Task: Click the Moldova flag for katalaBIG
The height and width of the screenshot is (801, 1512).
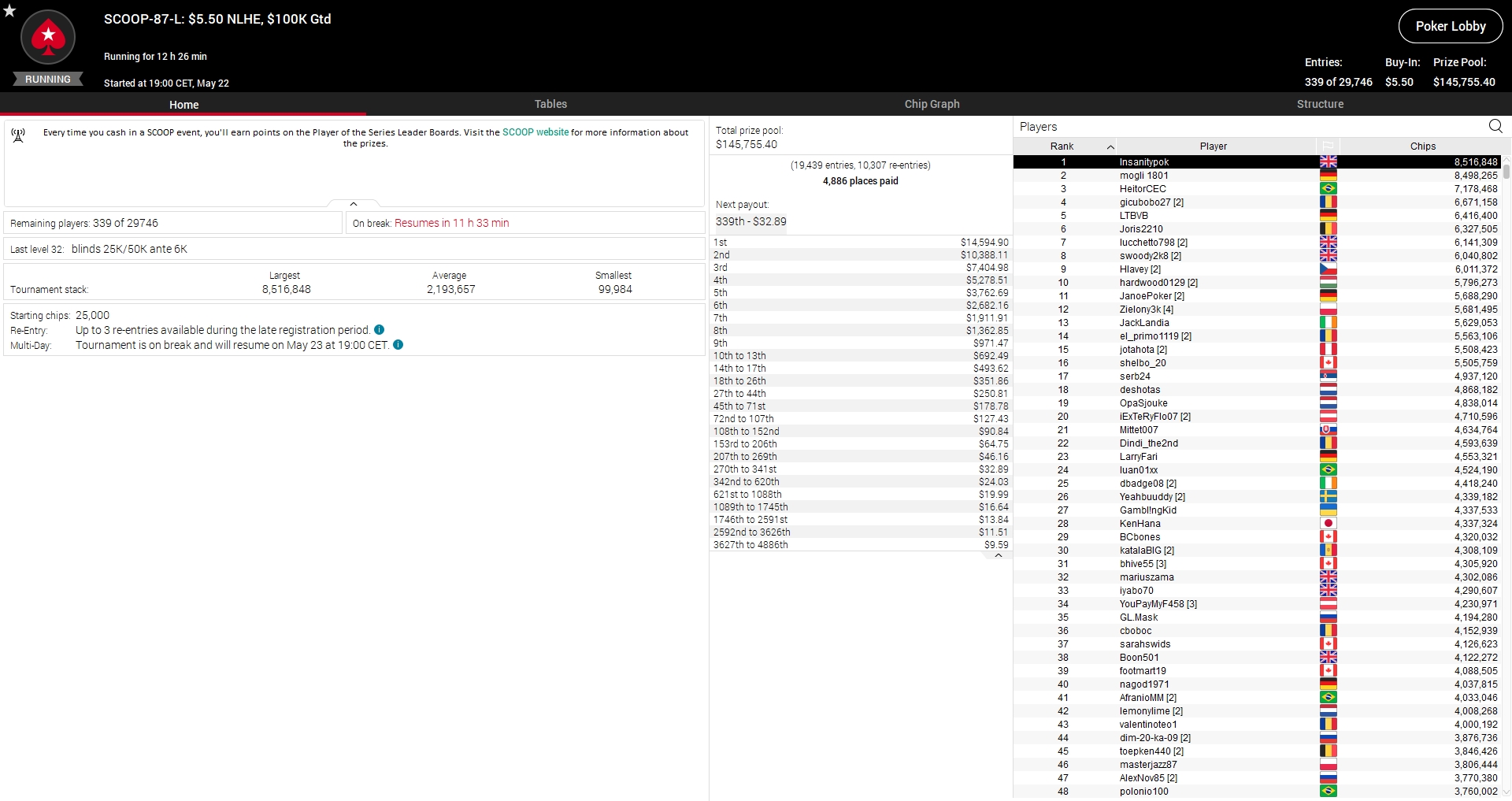Action: (x=1328, y=551)
